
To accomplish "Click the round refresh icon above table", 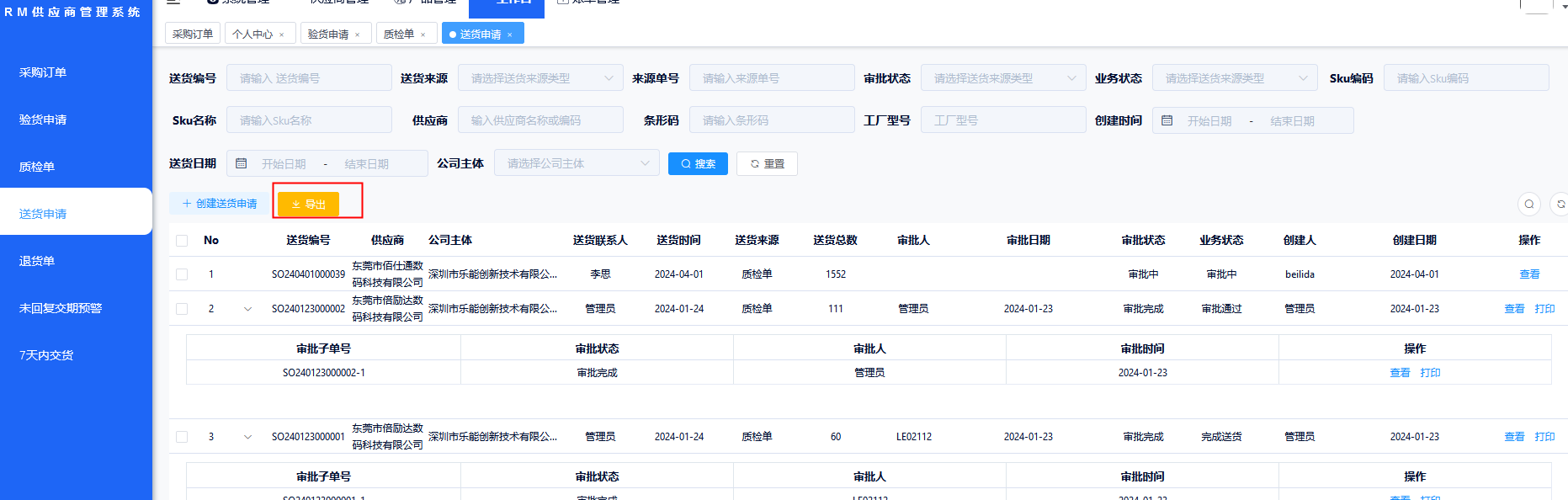I will click(1560, 204).
